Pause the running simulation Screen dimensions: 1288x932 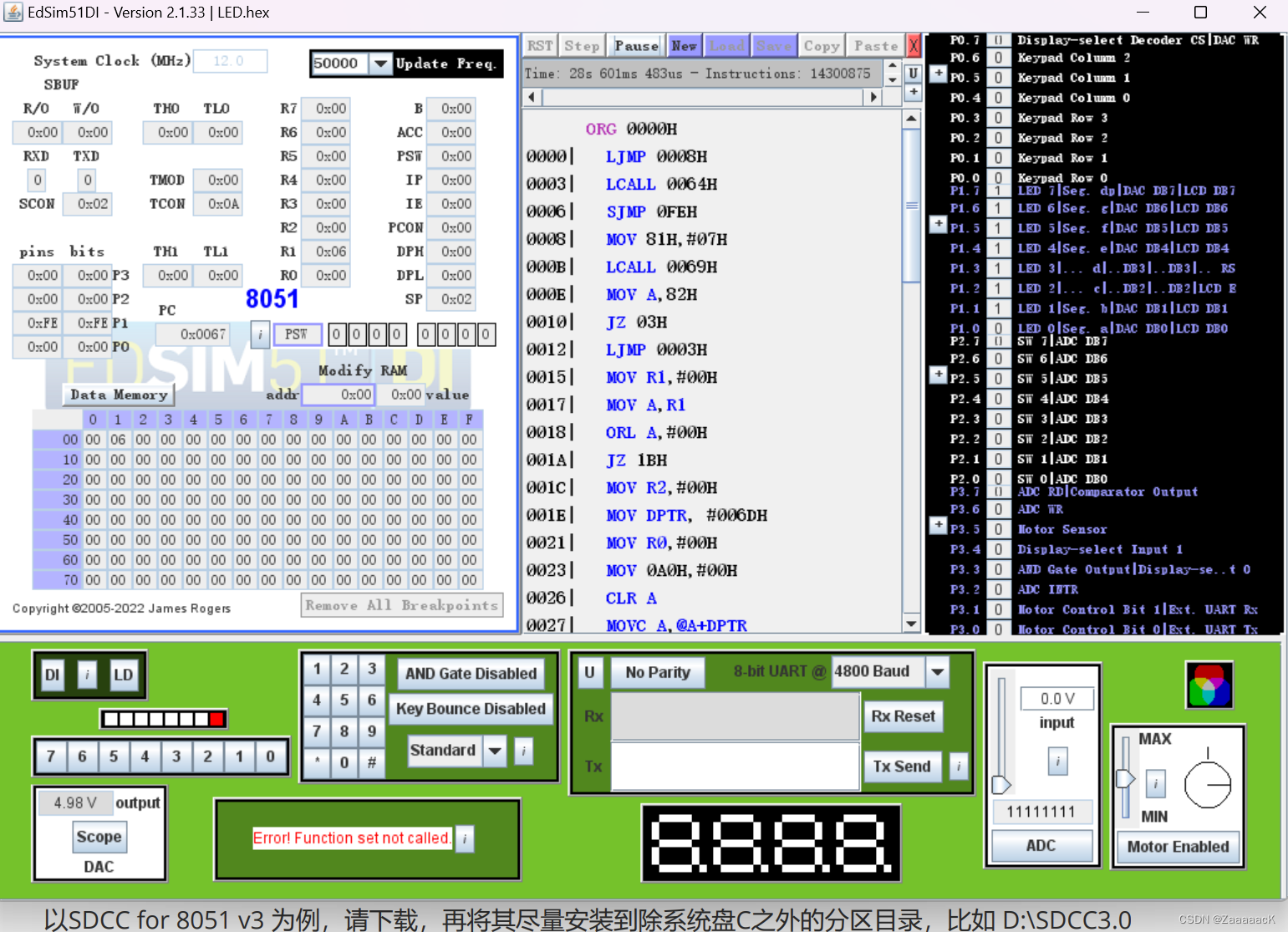637,46
